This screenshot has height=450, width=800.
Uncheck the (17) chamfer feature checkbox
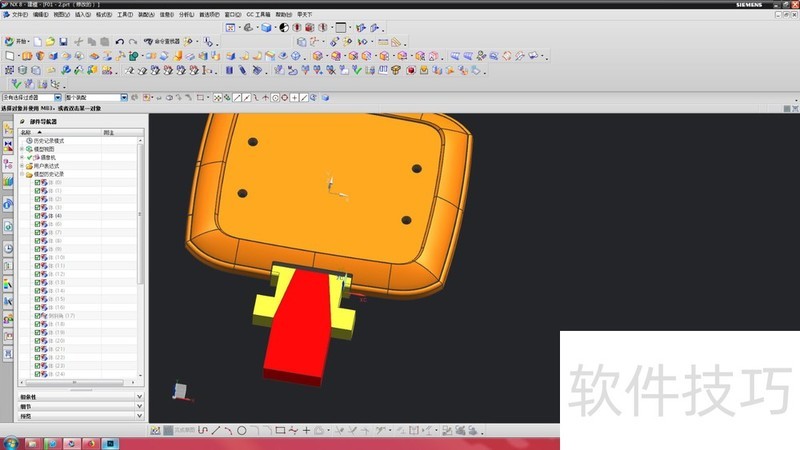point(37,316)
